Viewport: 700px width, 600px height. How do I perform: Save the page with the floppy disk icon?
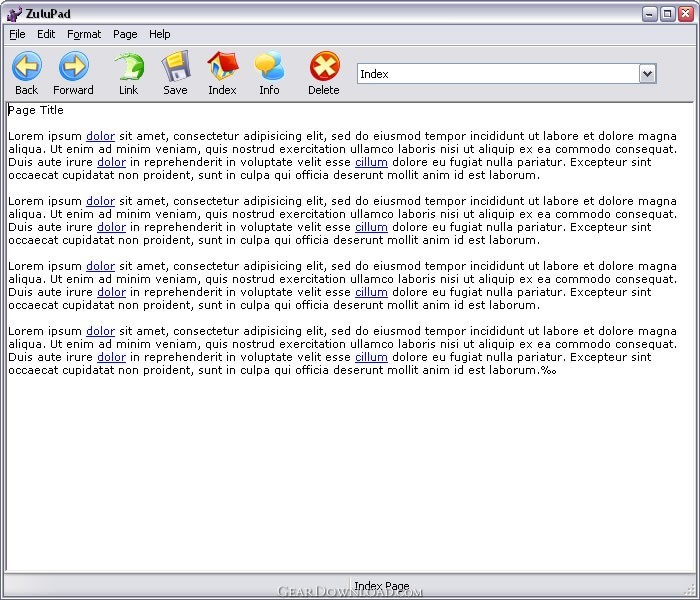(176, 66)
